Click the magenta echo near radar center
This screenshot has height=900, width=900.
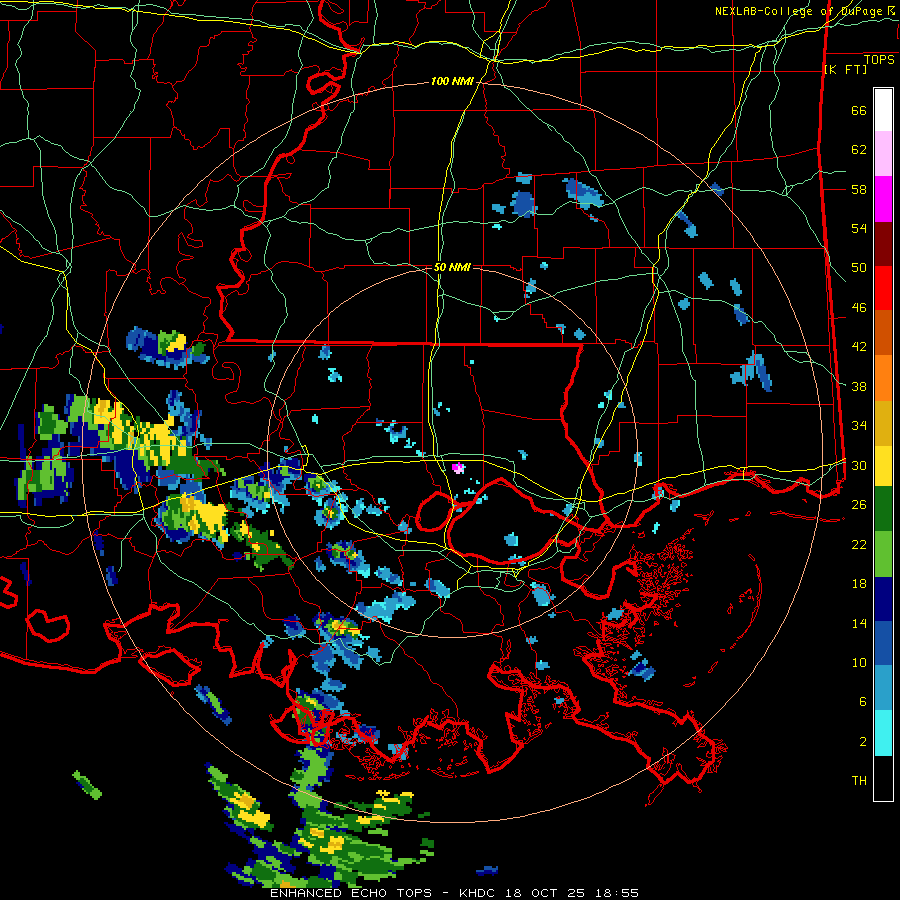(457, 468)
